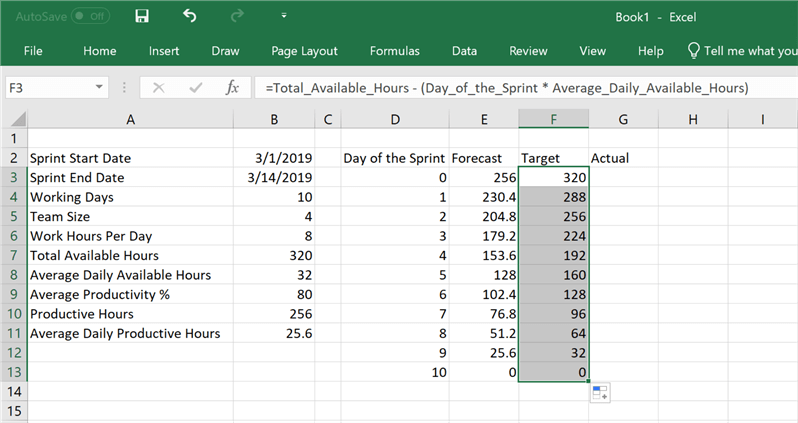The width and height of the screenshot is (798, 423).
Task: Click the Enter checkmark in formula bar
Action: pos(196,88)
